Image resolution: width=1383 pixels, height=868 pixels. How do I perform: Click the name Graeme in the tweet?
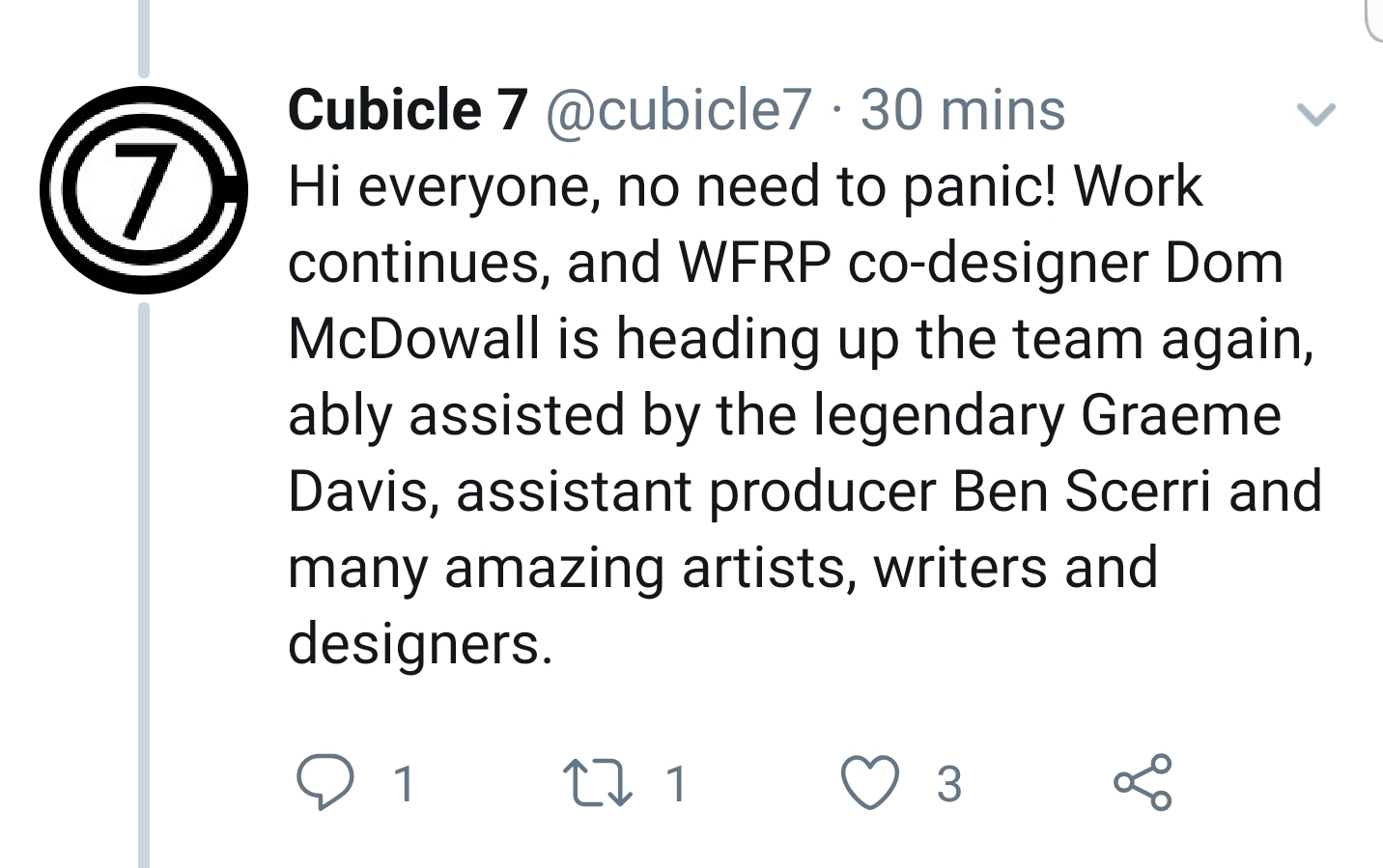[x=1180, y=415]
